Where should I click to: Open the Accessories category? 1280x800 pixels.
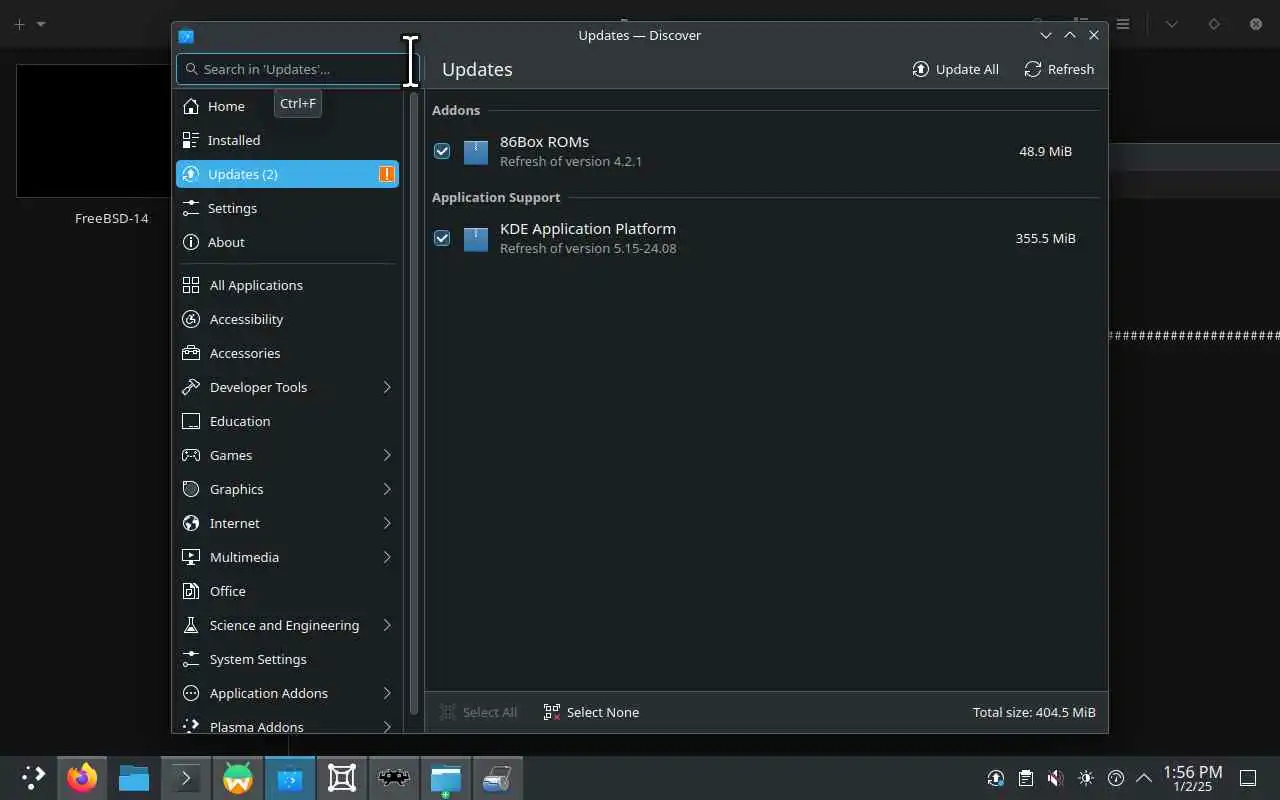[287, 353]
